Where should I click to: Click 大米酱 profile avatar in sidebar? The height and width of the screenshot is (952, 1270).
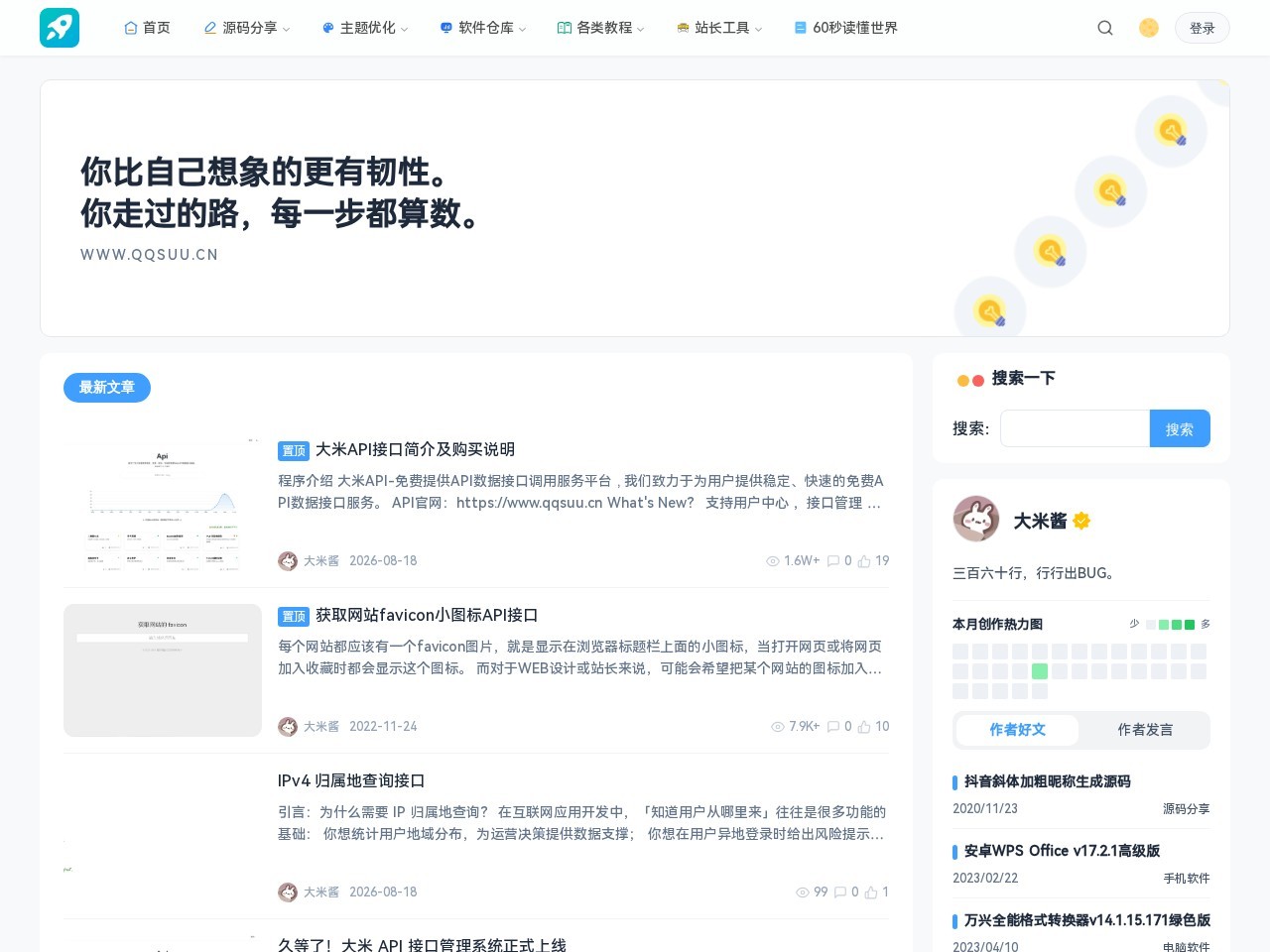point(976,519)
